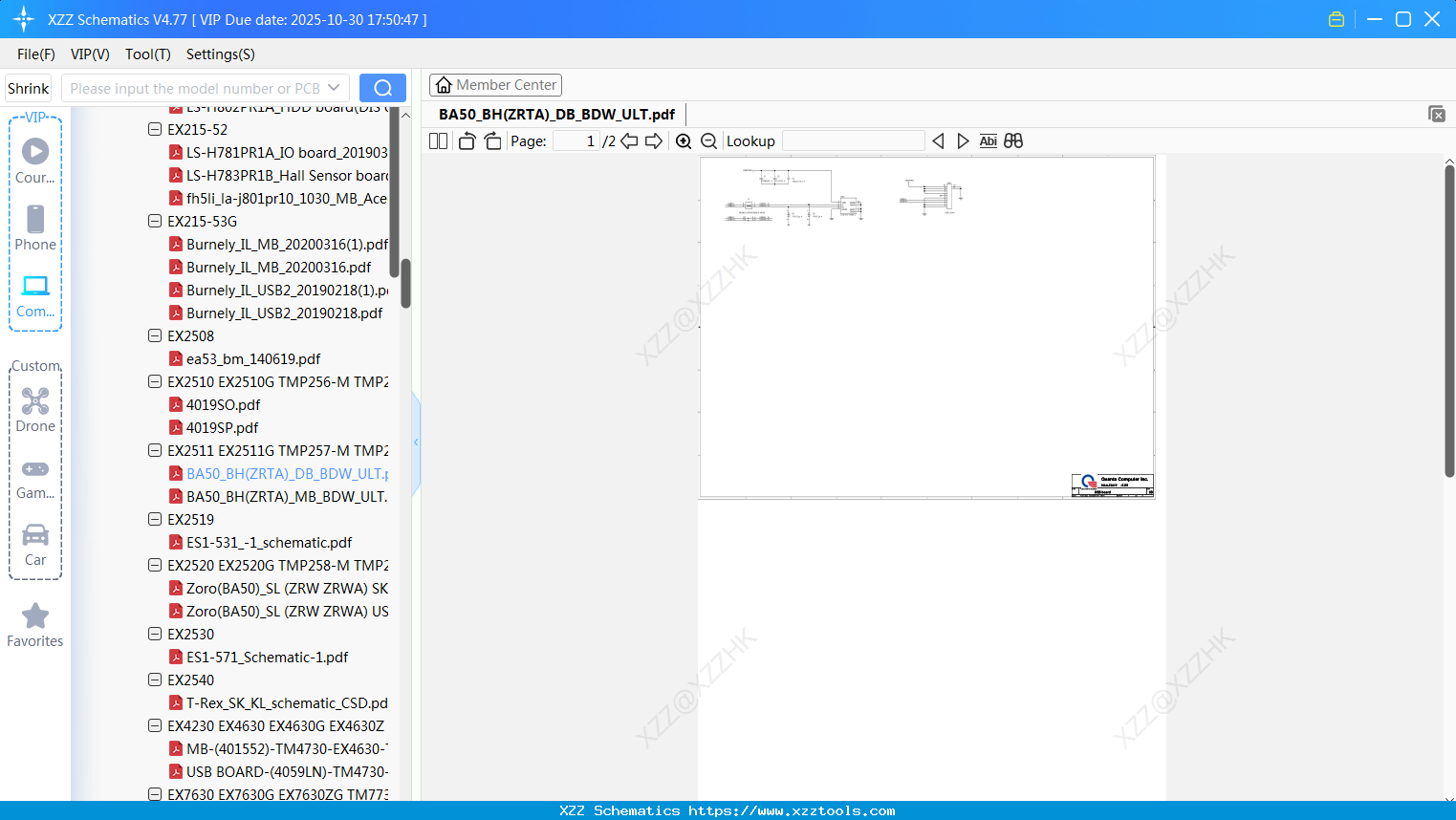Select the BA50_BH(ZRTA)_DB_BDW_ULT.pdf tab

(556, 114)
